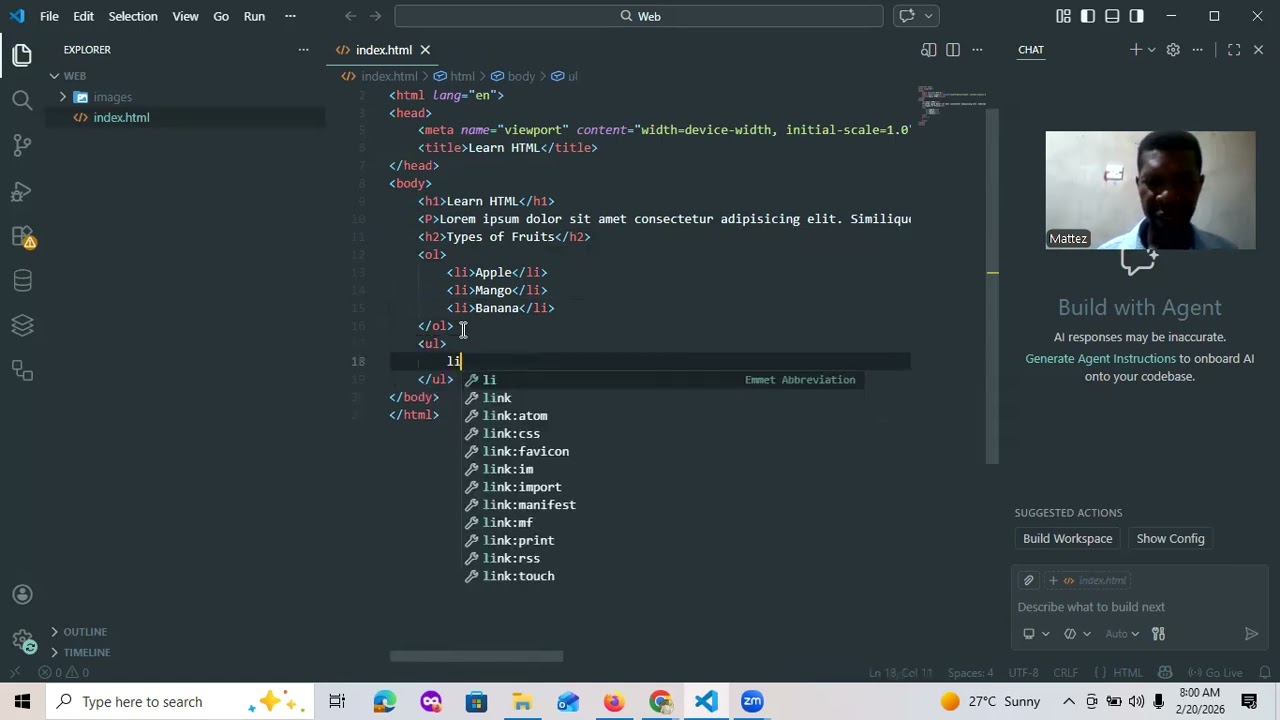Image resolution: width=1280 pixels, height=720 pixels.
Task: Select the index.html editor tab
Action: [x=383, y=50]
